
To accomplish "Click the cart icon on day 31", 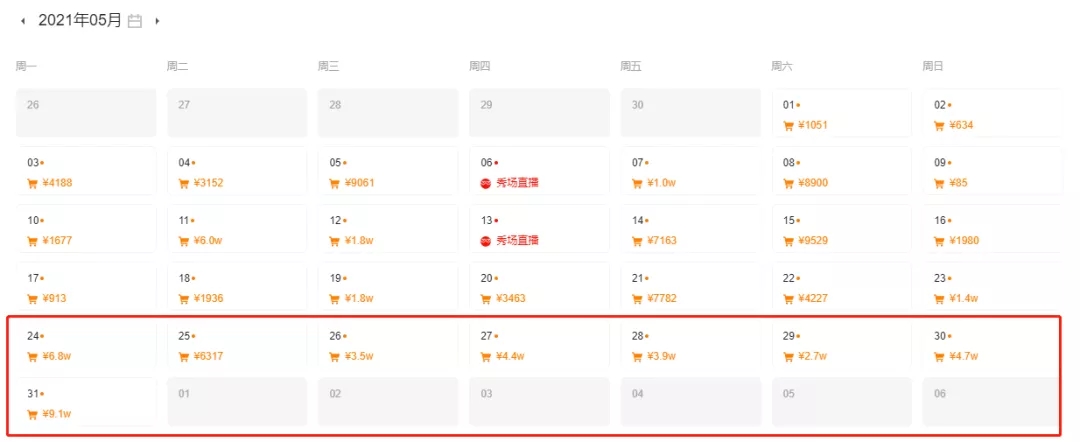I will (x=33, y=414).
